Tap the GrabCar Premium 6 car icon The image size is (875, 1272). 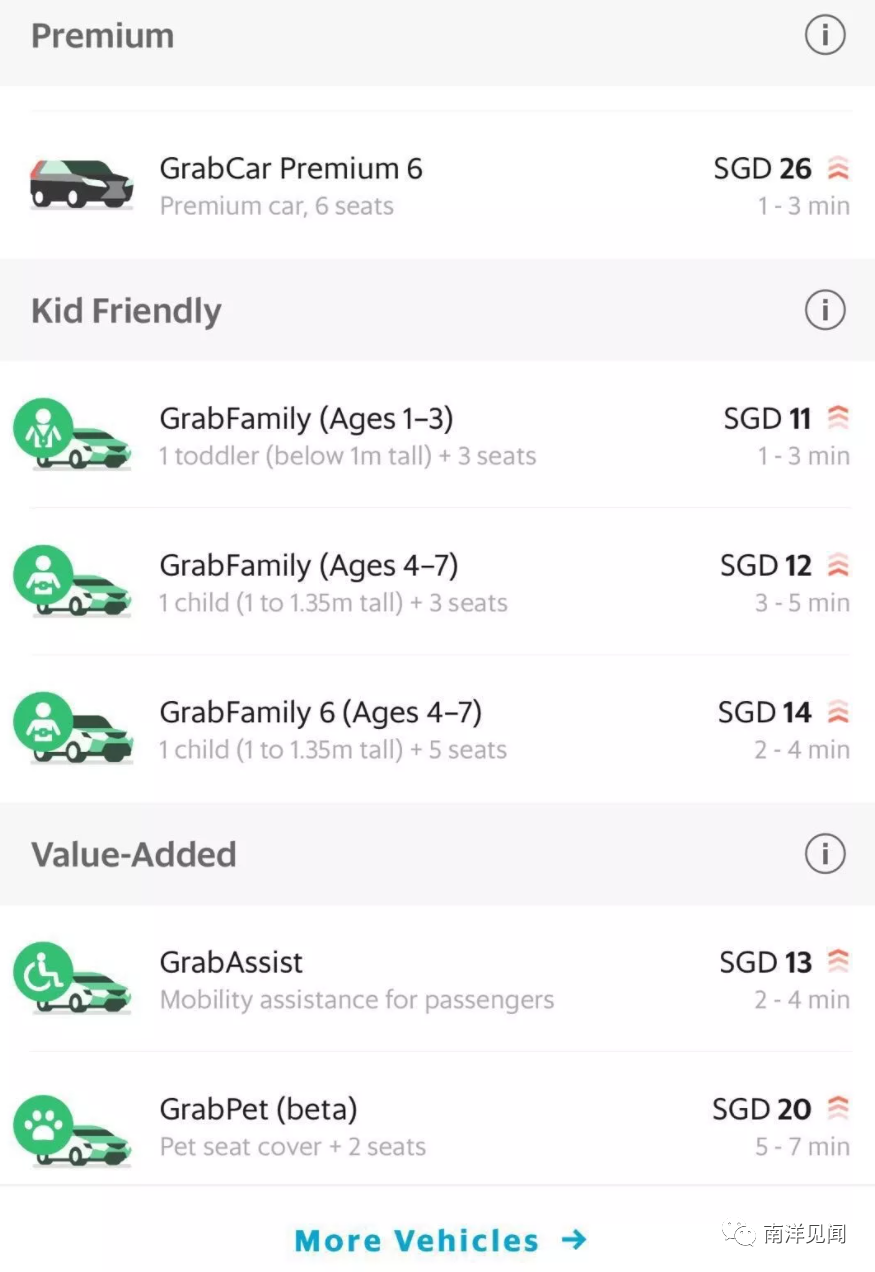(x=80, y=184)
